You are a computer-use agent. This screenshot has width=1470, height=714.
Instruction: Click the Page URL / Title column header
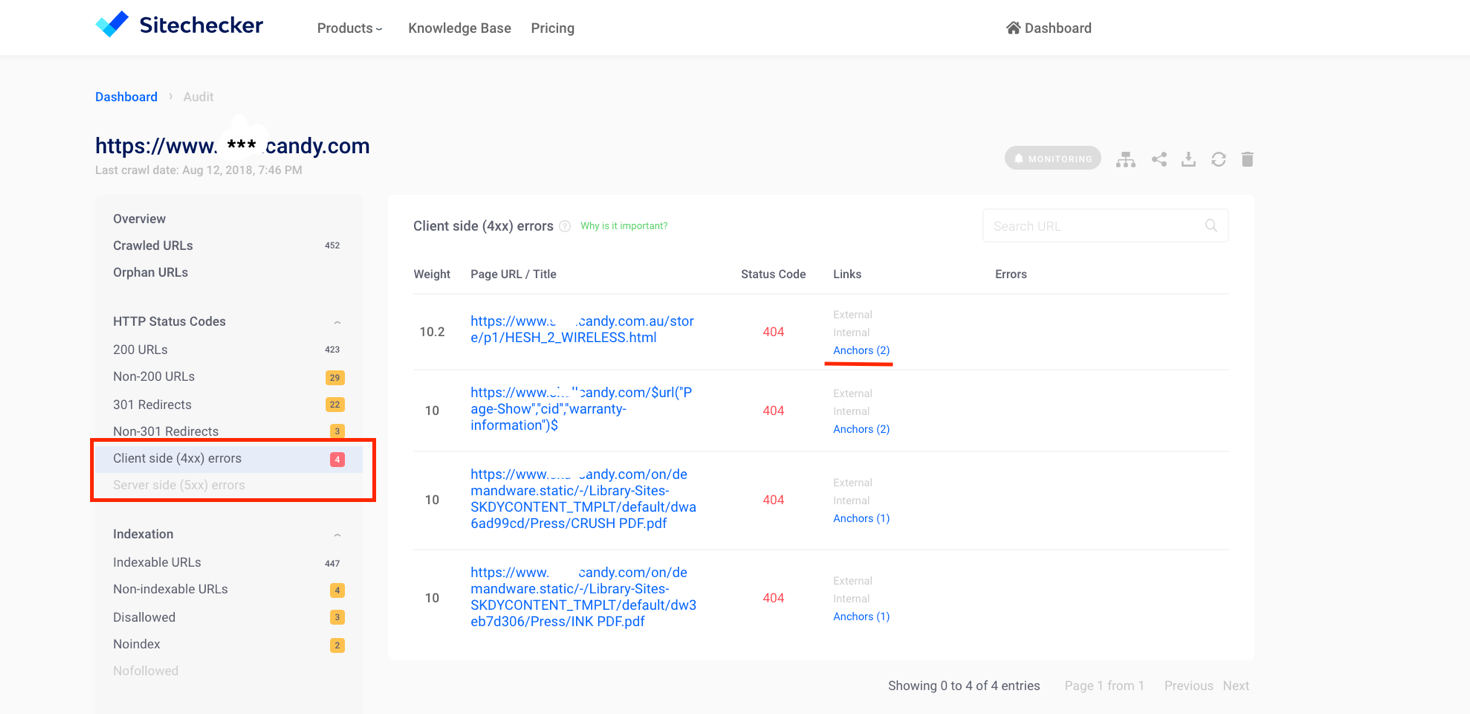(513, 274)
